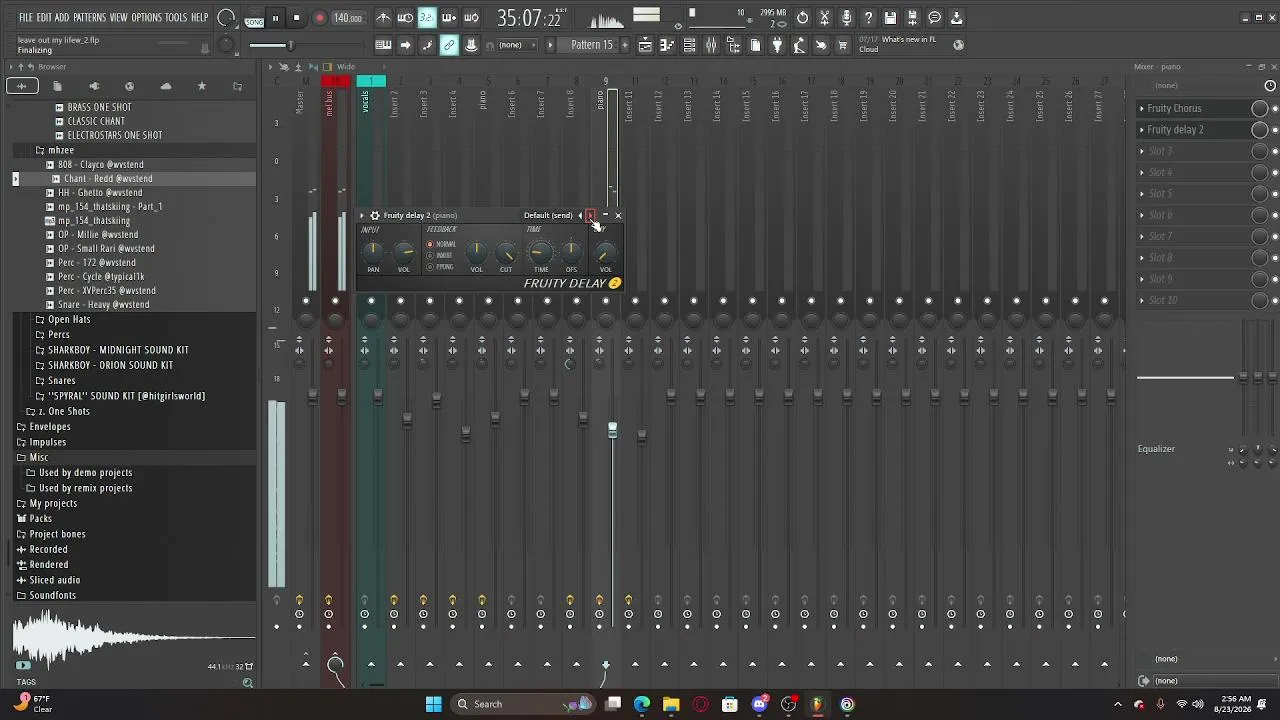This screenshot has width=1280, height=720.
Task: Open the mixer view icon
Action: pyautogui.click(x=711, y=45)
